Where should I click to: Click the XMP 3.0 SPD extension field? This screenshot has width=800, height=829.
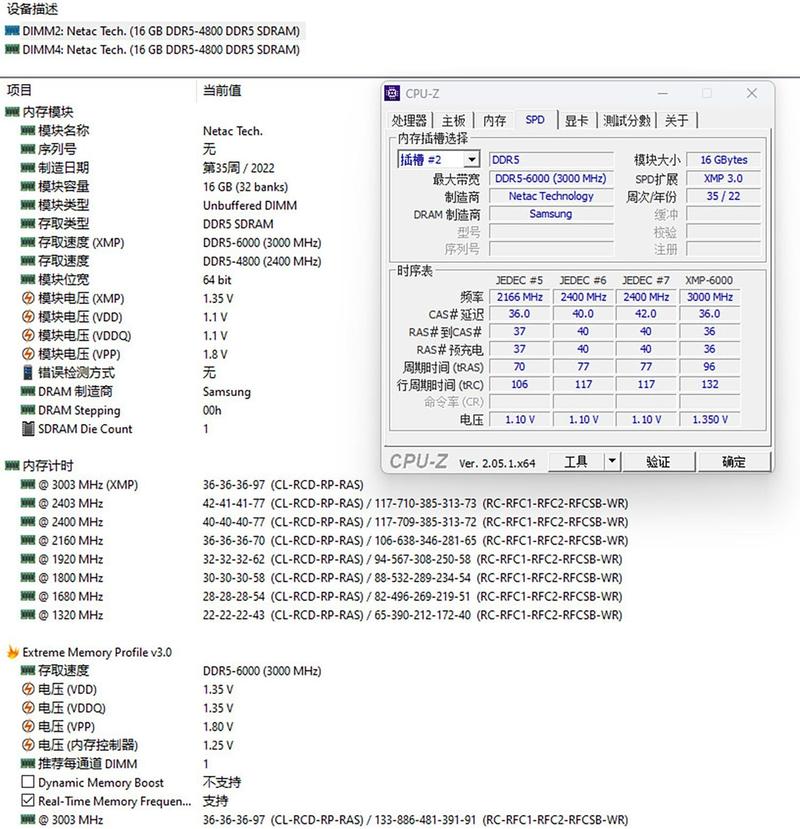click(724, 178)
